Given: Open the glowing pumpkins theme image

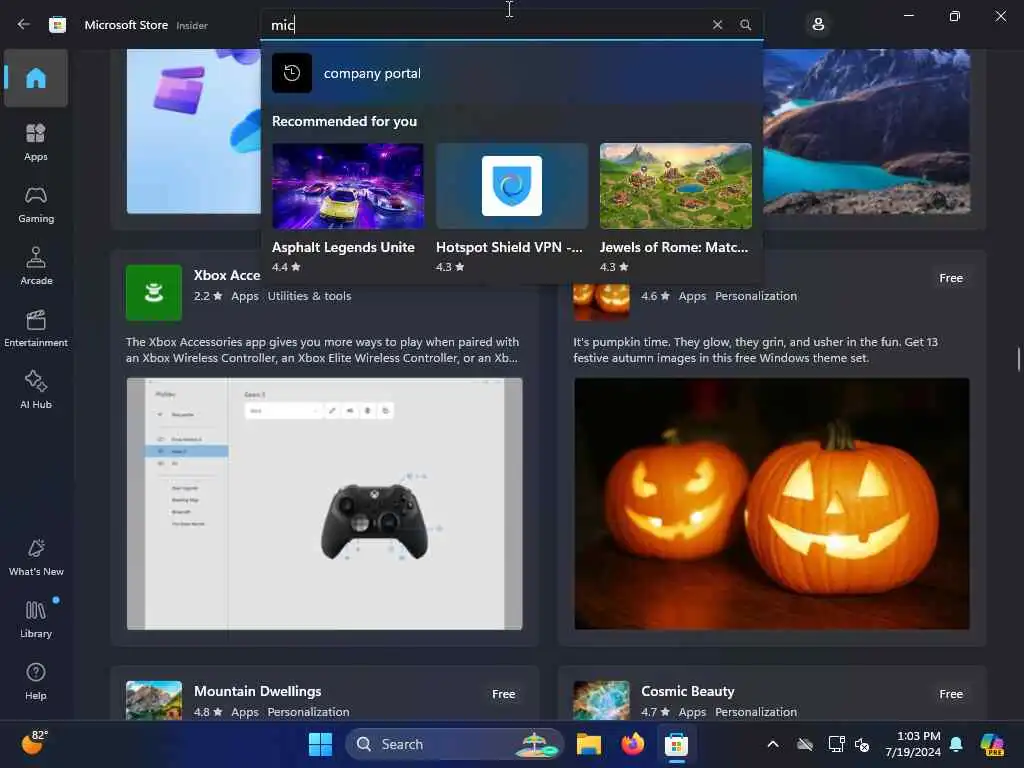Looking at the screenshot, I should (772, 504).
